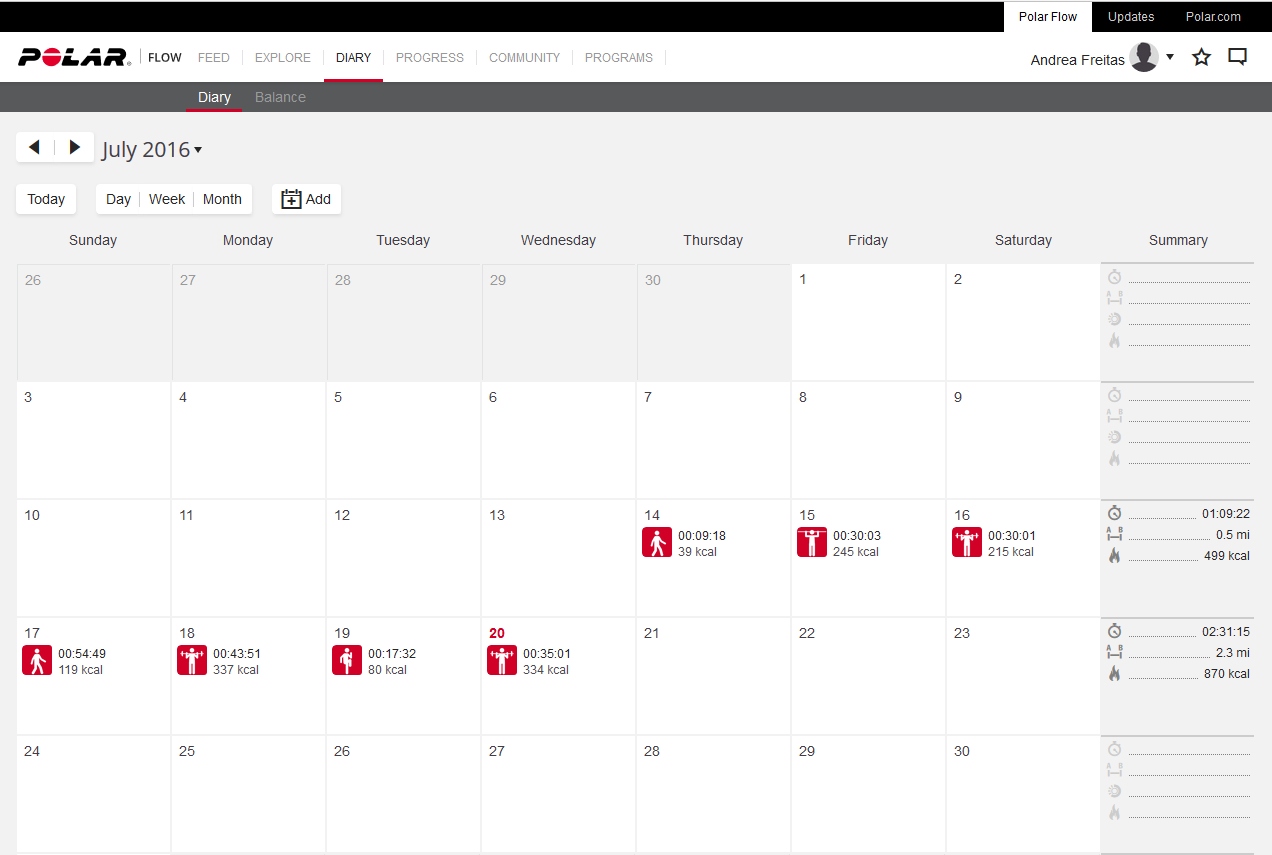Advance to next month with right arrow
Image resolution: width=1272 pixels, height=855 pixels.
(x=75, y=148)
